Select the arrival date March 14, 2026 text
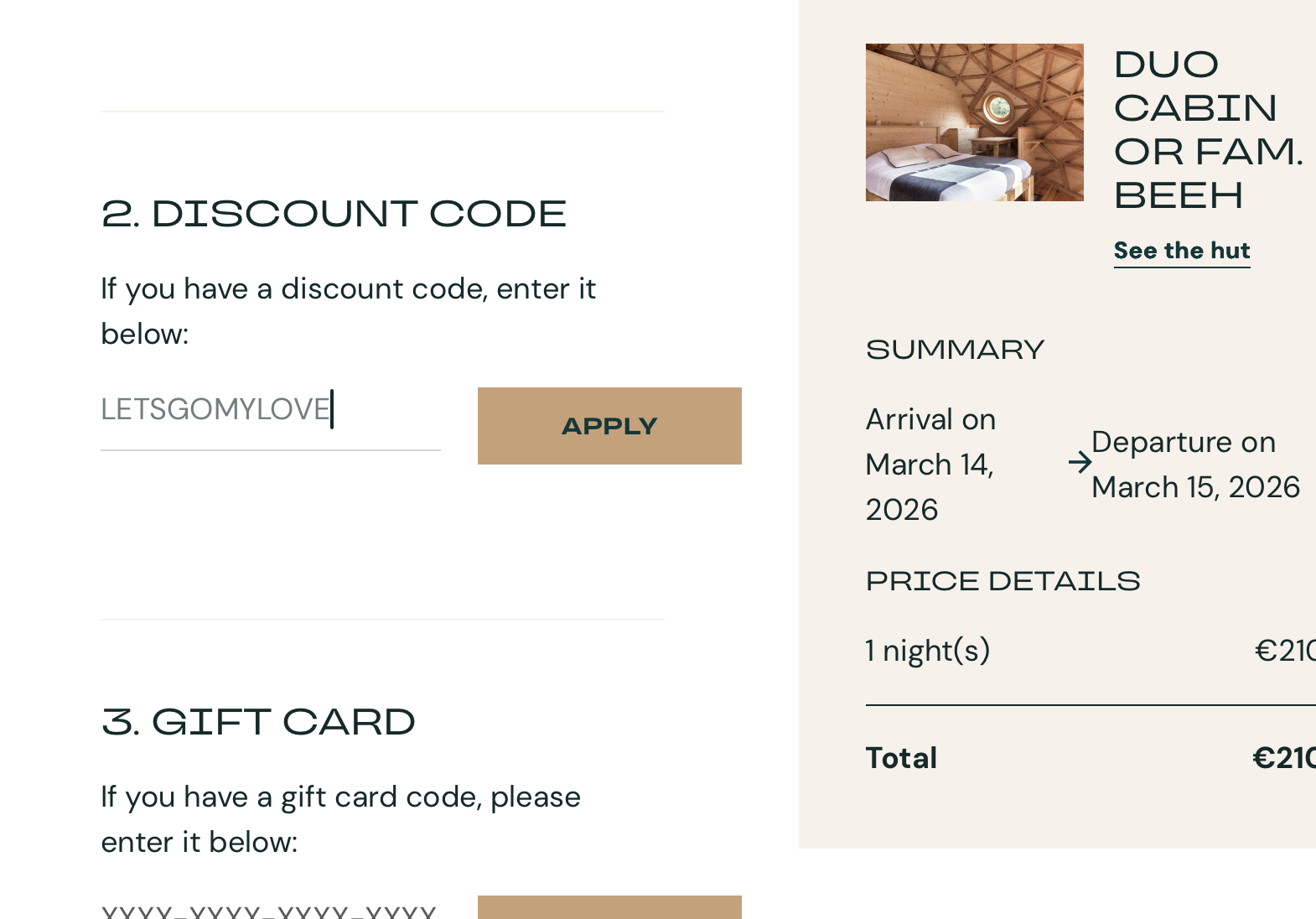This screenshot has height=919, width=1316. coord(930,465)
